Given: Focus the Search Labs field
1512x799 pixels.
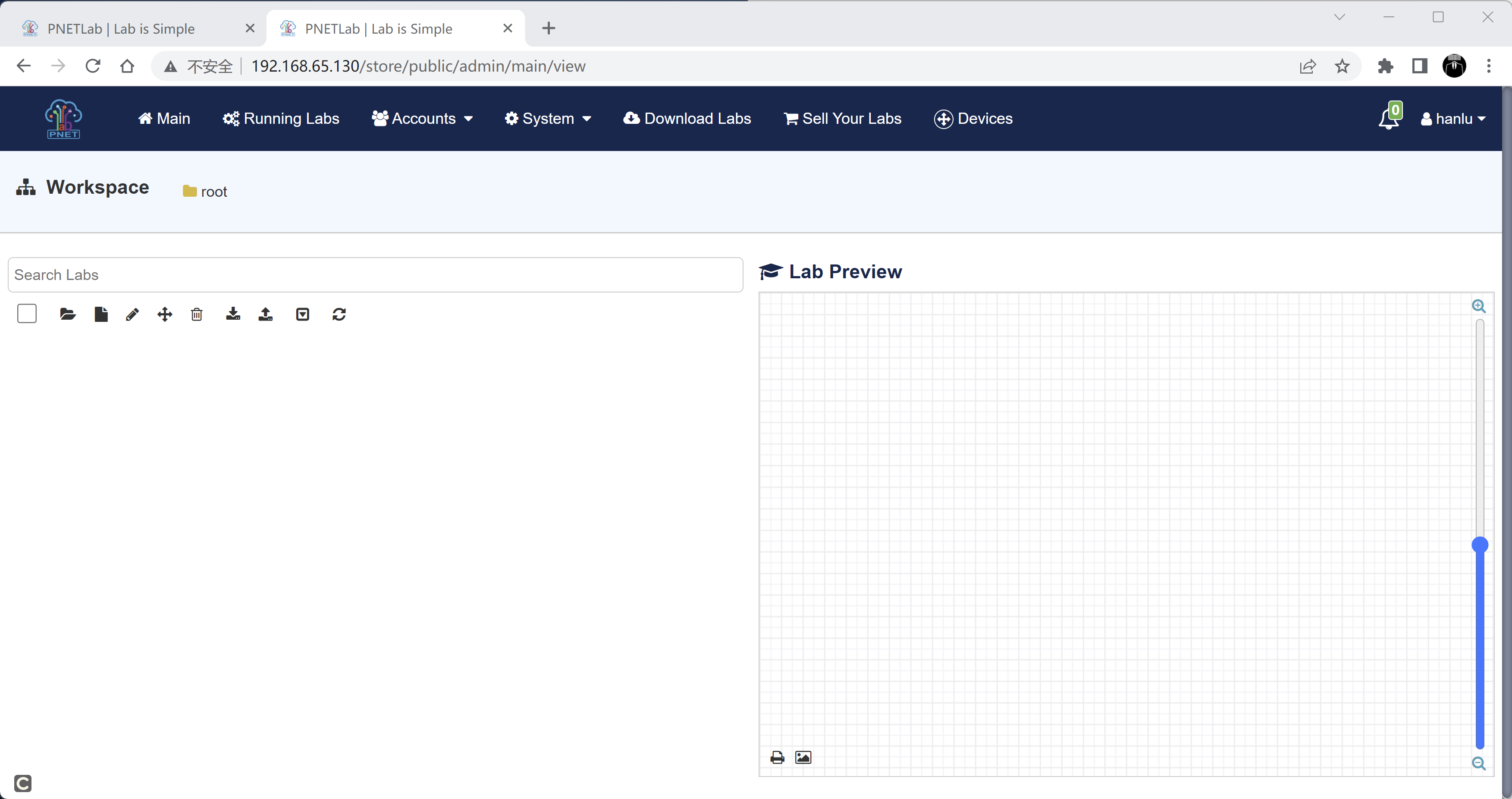Looking at the screenshot, I should [x=375, y=275].
